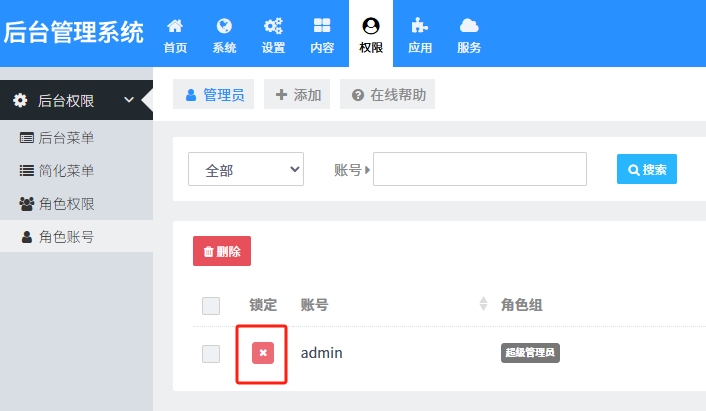
Task: Open 简化菜单 in the sidebar
Action: click(x=66, y=171)
